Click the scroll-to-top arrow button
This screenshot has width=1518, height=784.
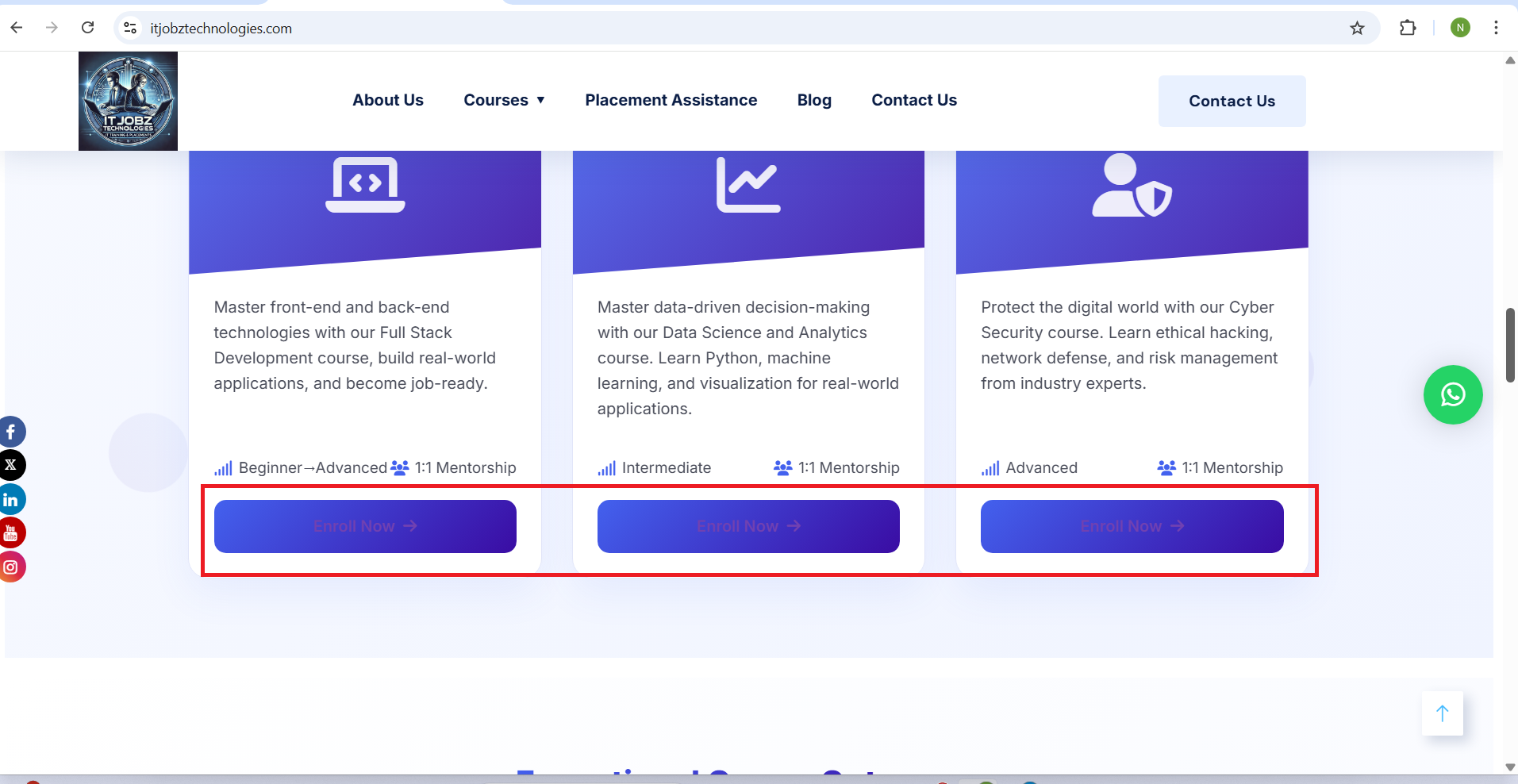pos(1442,713)
